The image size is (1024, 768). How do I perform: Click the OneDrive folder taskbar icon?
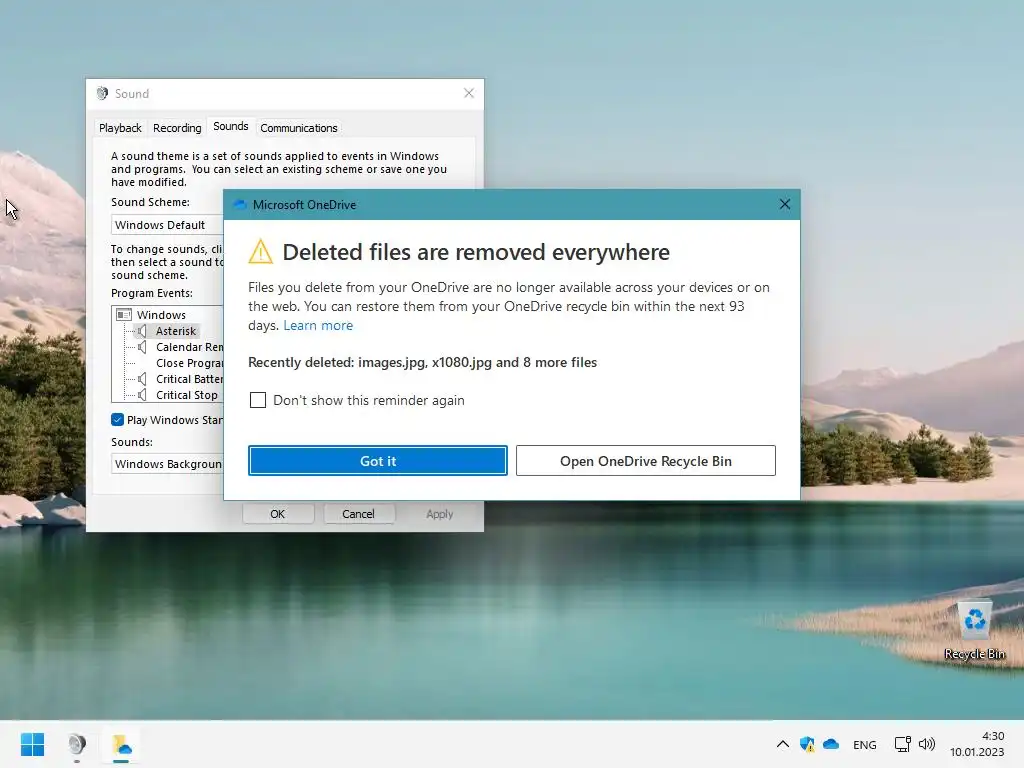[121, 744]
